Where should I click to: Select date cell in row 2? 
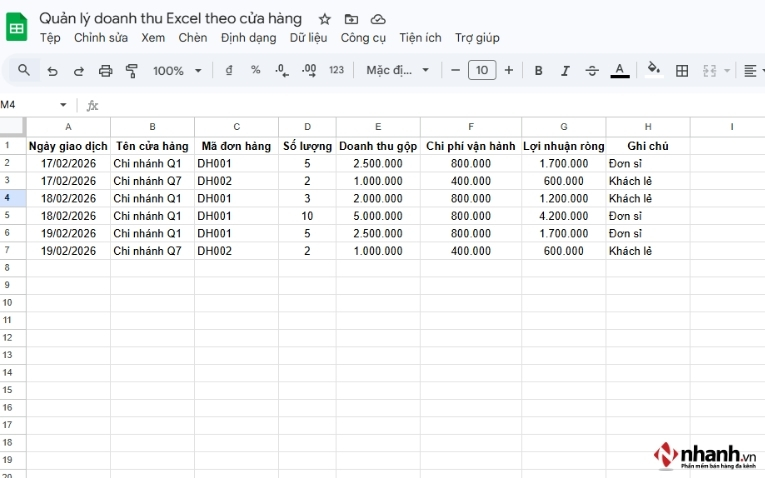(x=68, y=163)
